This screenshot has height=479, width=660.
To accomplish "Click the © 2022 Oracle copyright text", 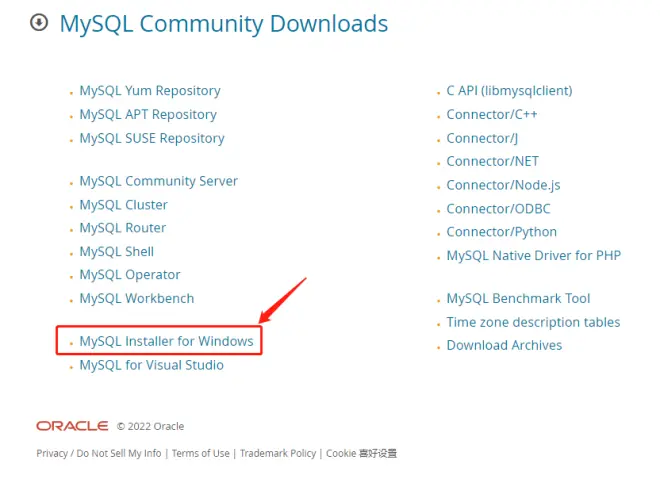I will 151,426.
